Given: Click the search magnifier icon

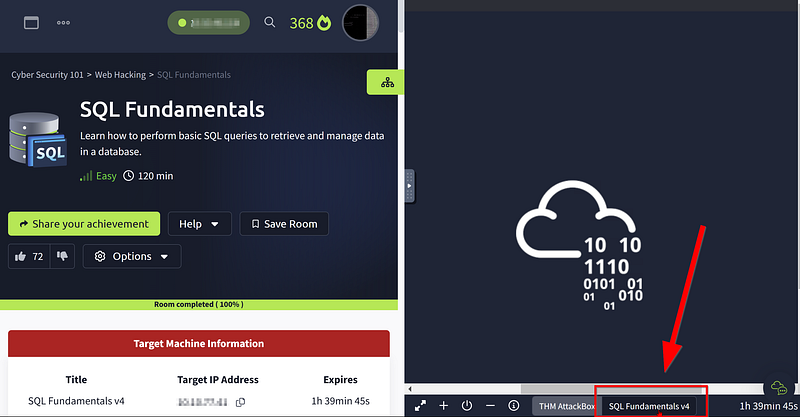Looking at the screenshot, I should click(269, 22).
